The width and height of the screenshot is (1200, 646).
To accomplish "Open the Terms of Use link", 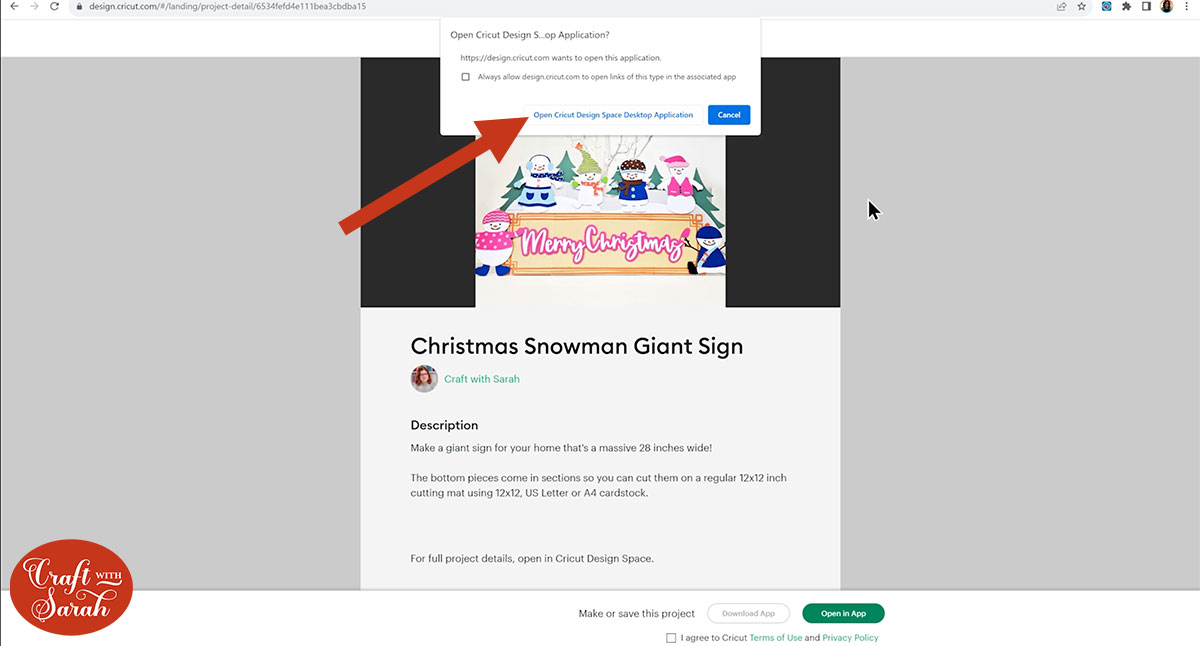I will click(776, 638).
